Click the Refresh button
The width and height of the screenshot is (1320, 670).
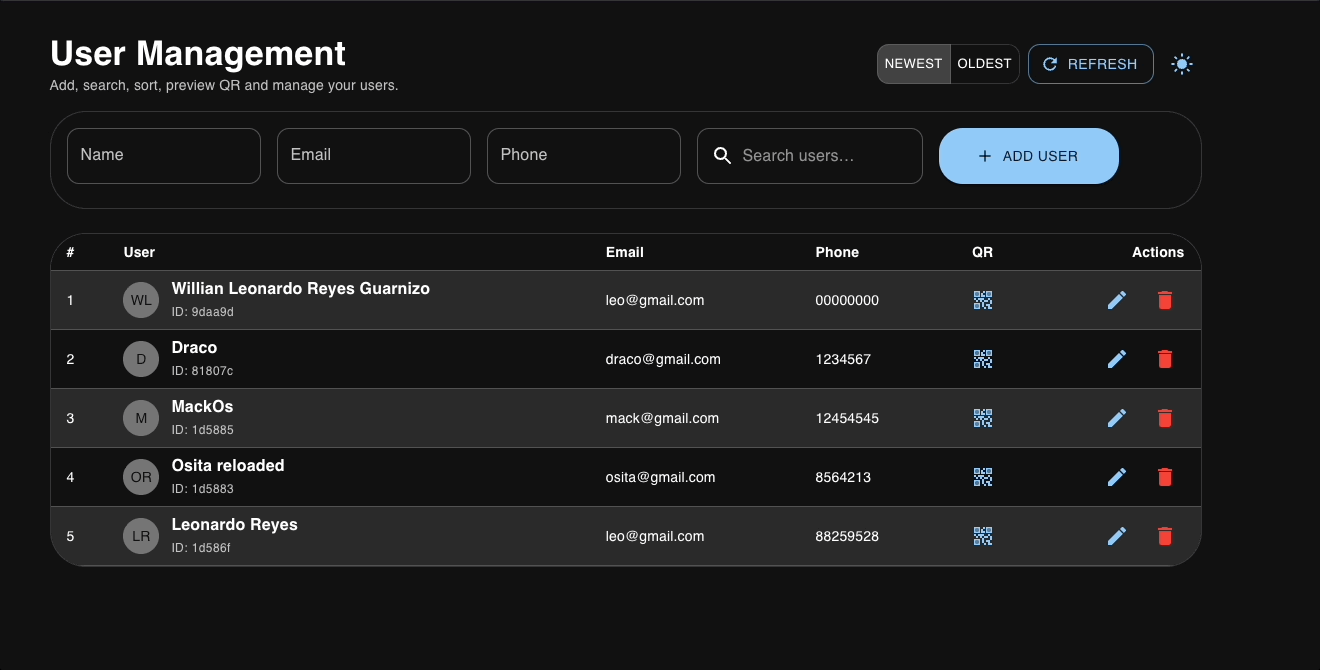point(1090,64)
